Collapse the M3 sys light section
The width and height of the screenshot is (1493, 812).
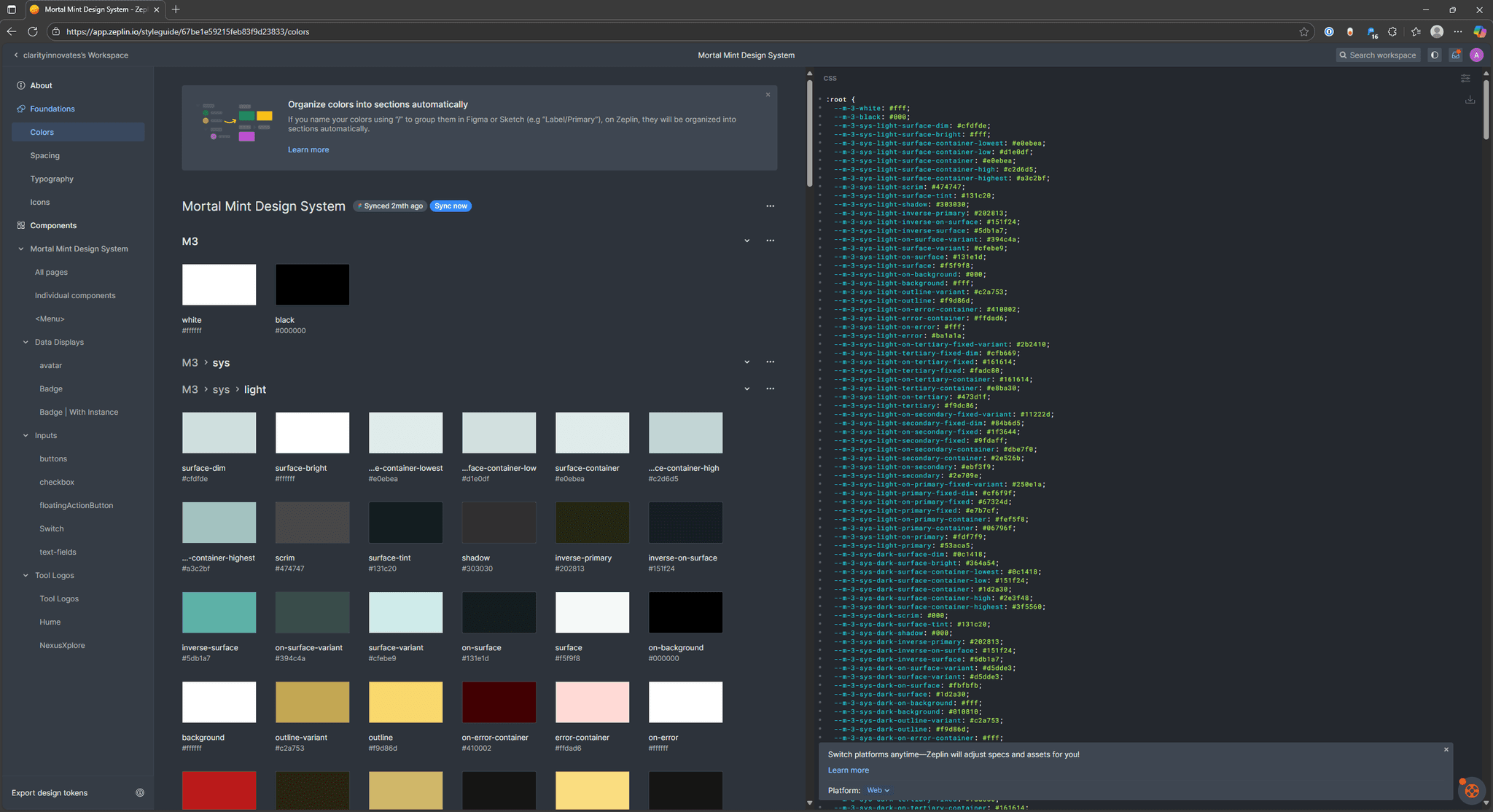[746, 389]
